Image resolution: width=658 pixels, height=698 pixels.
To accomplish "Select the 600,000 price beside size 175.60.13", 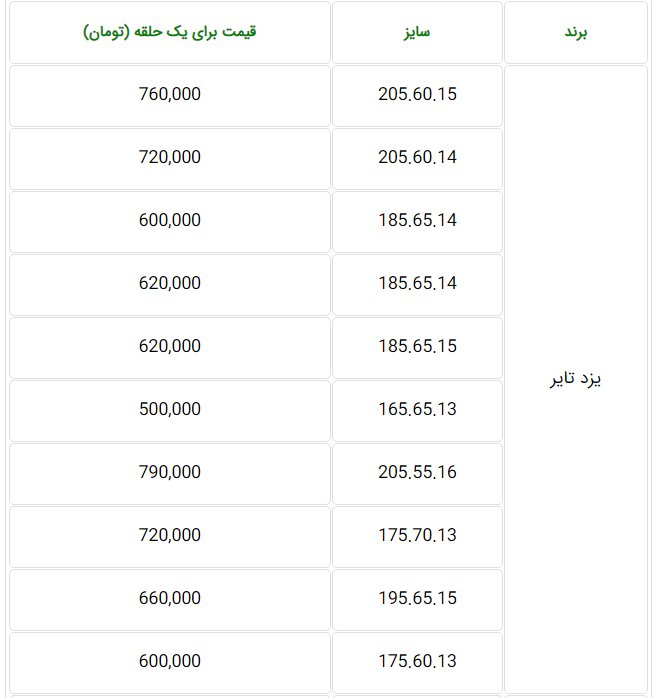I will (170, 661).
